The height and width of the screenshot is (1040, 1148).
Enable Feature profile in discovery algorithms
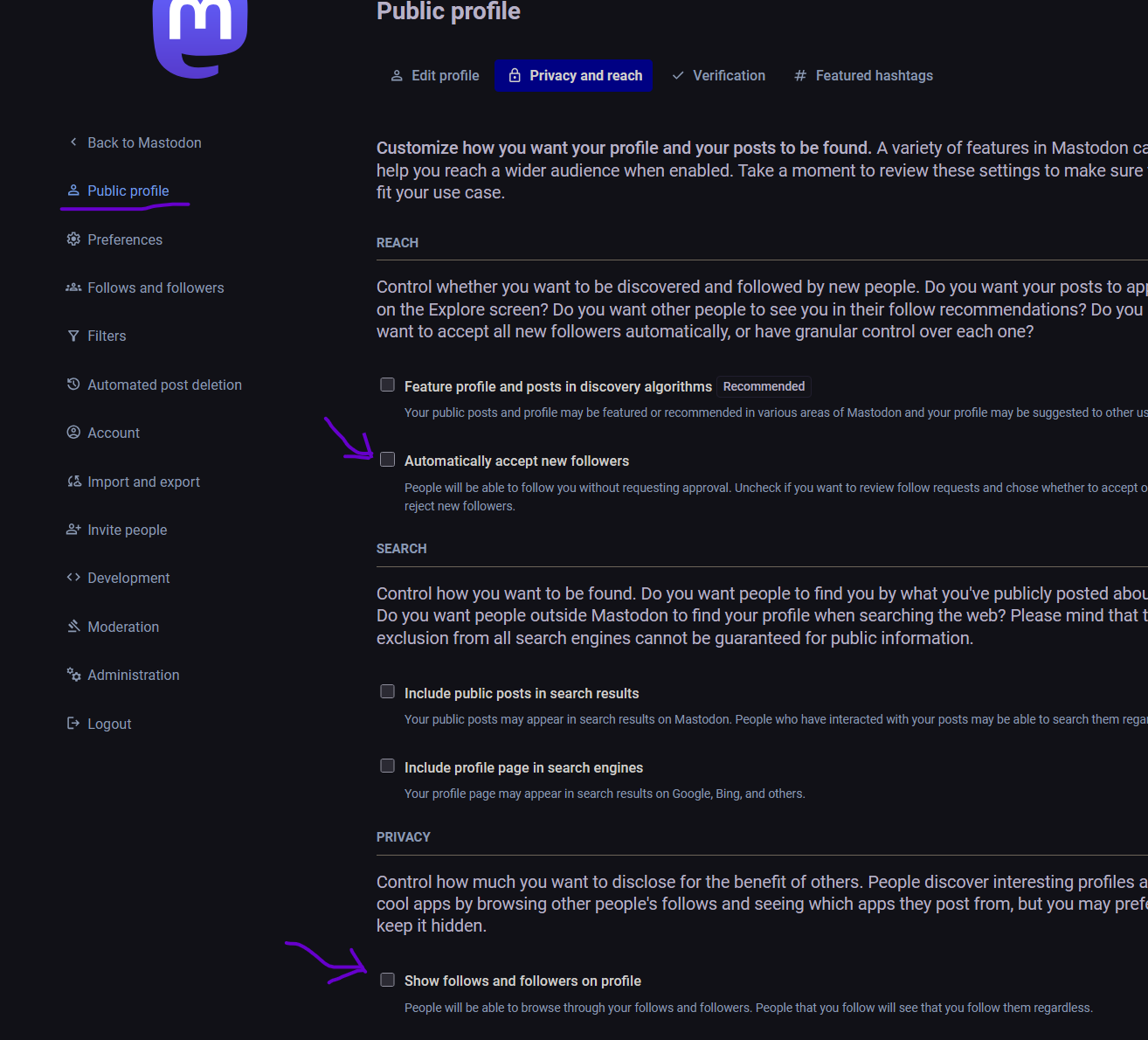click(x=388, y=385)
